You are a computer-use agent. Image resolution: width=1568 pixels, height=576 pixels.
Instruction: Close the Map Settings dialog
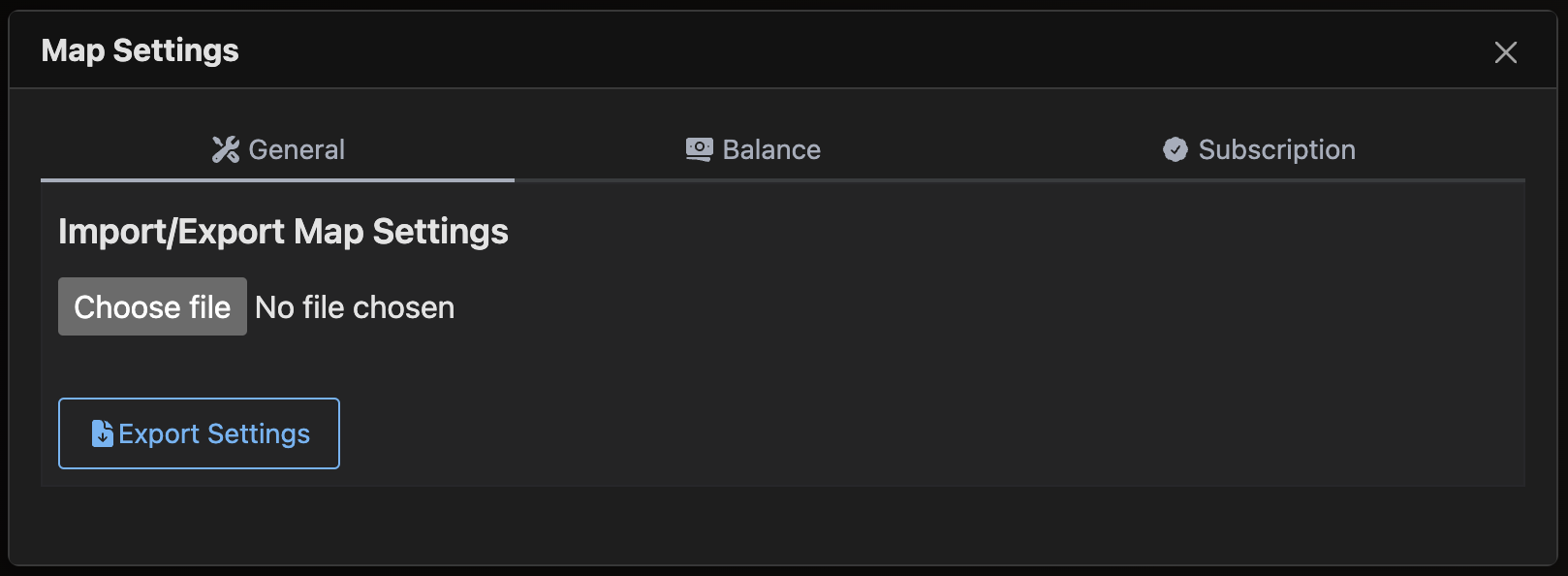pos(1505,52)
